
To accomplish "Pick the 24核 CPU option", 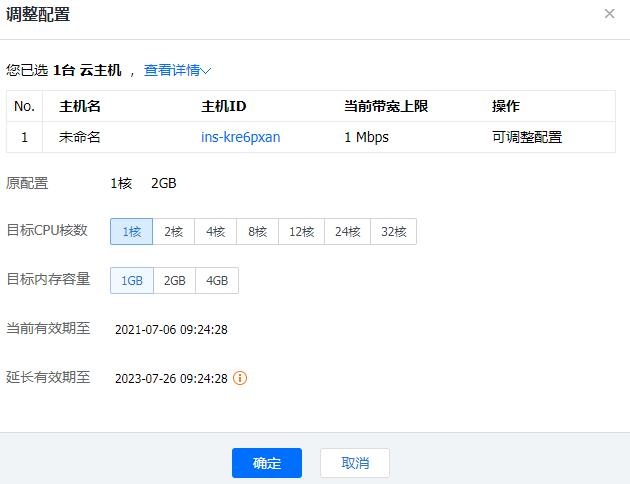I will click(x=348, y=231).
